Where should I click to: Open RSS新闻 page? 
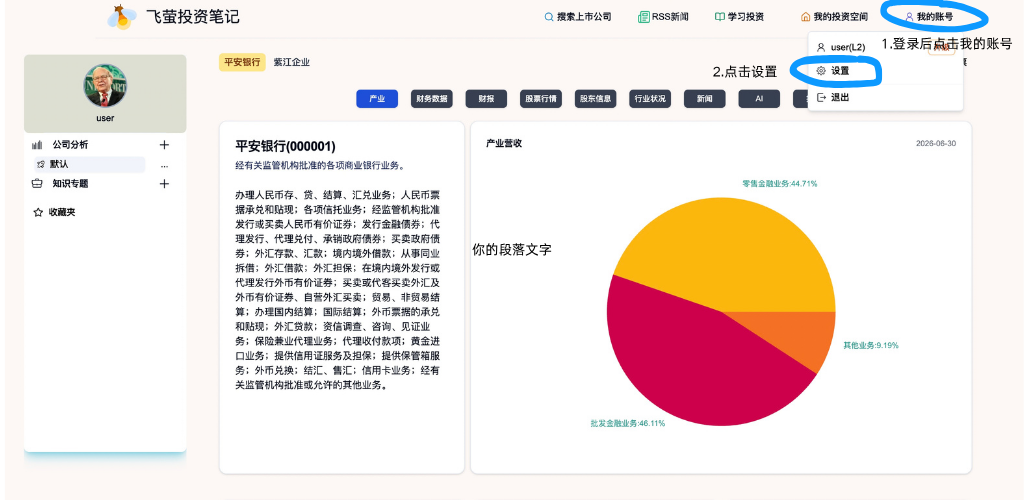click(x=663, y=17)
